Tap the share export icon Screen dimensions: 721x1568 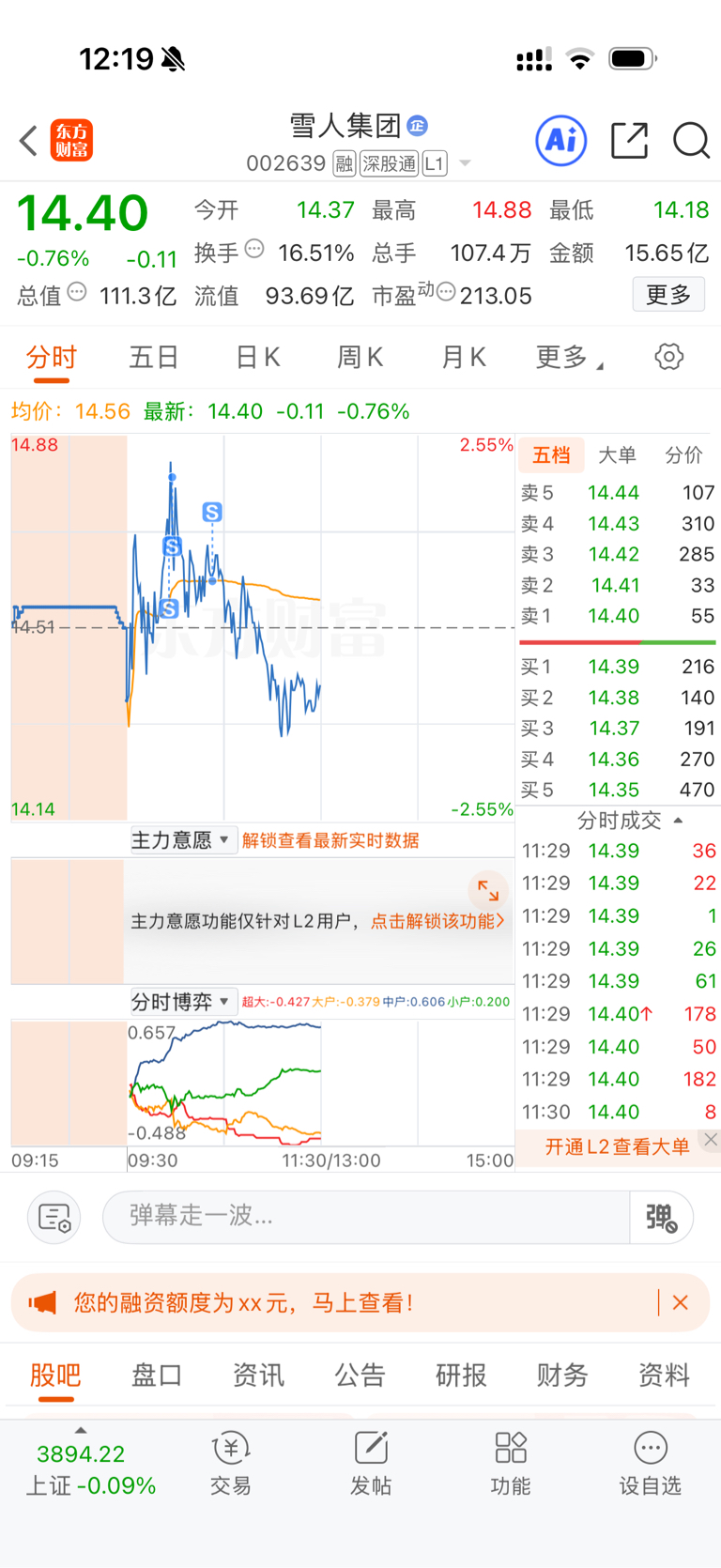pos(629,141)
